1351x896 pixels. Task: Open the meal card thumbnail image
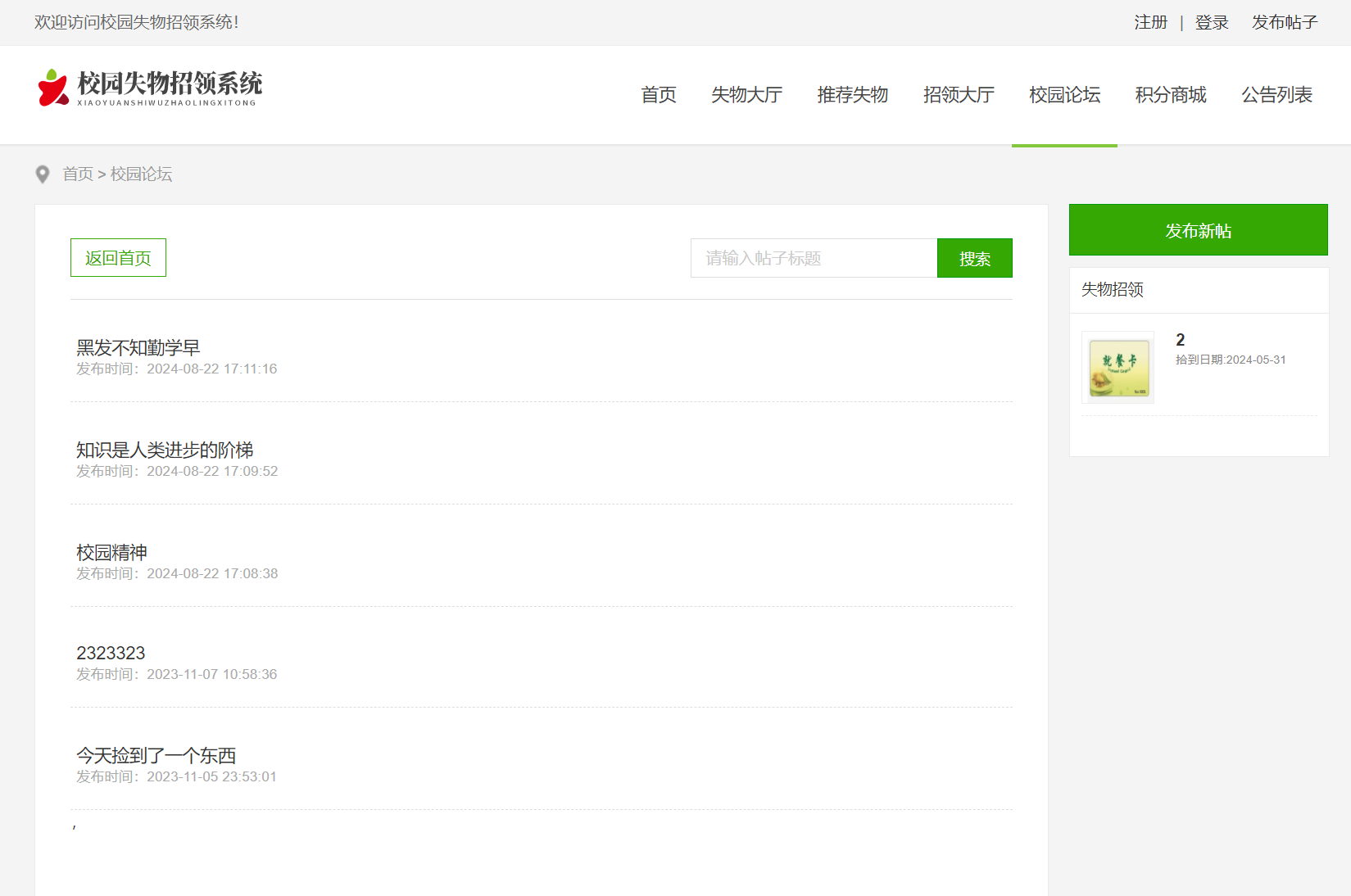click(1118, 368)
